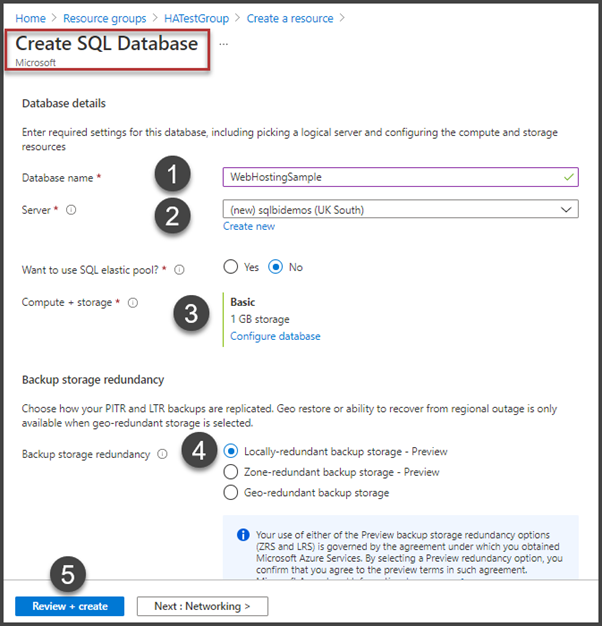Click the SQL elastic pool info icon
Image resolution: width=602 pixels, height=626 pixels.
(x=179, y=270)
